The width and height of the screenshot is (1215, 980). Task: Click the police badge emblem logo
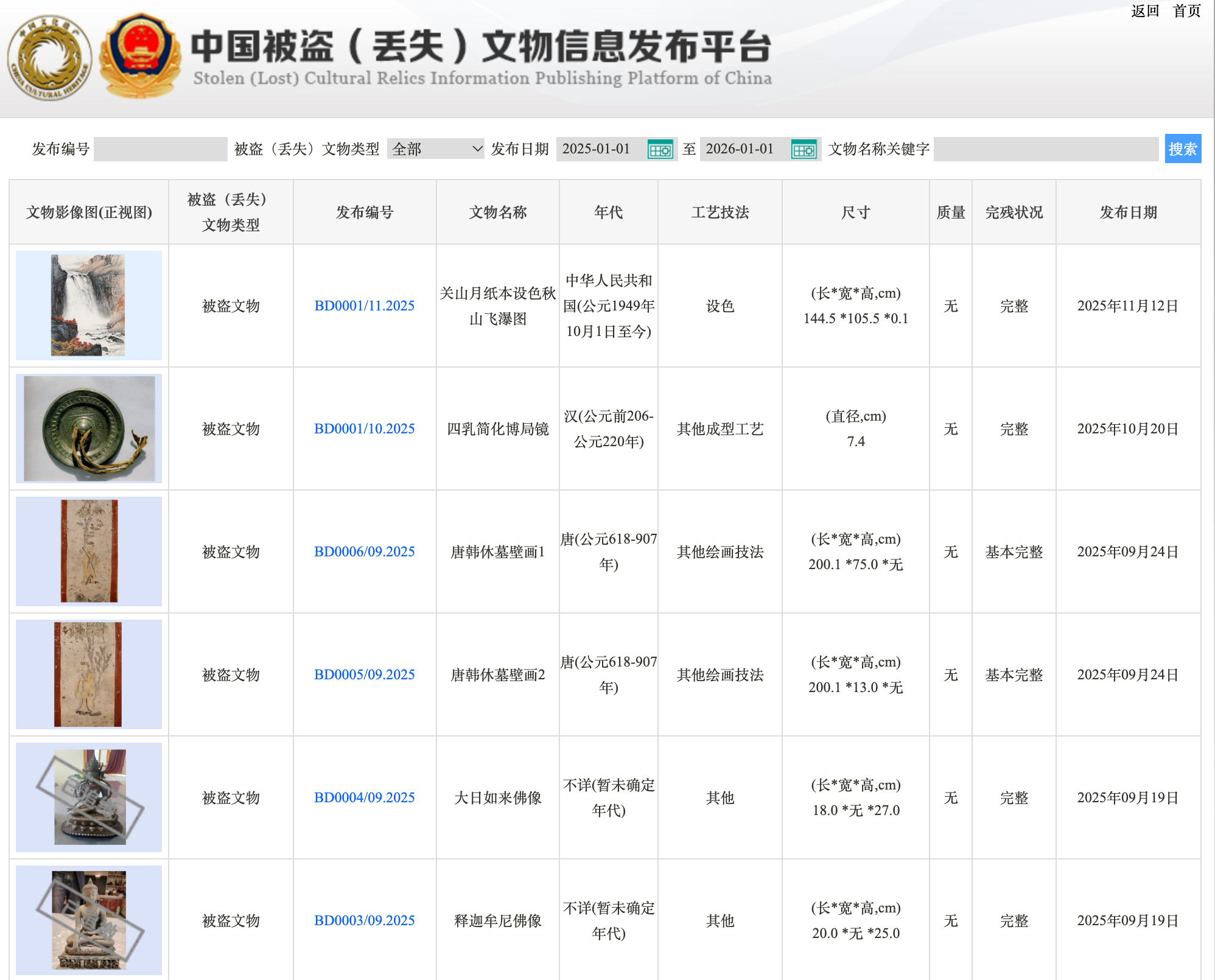point(140,57)
